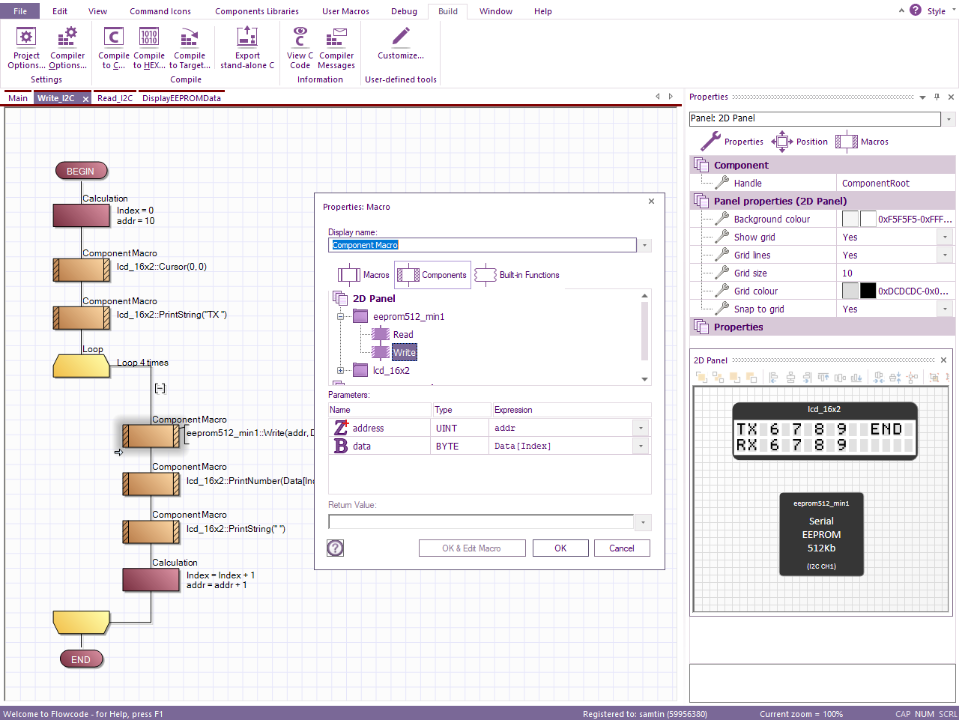Select the lcd_16x2::PrintNumber macro icon
Viewport: 959px width, 720px height.
click(151, 484)
